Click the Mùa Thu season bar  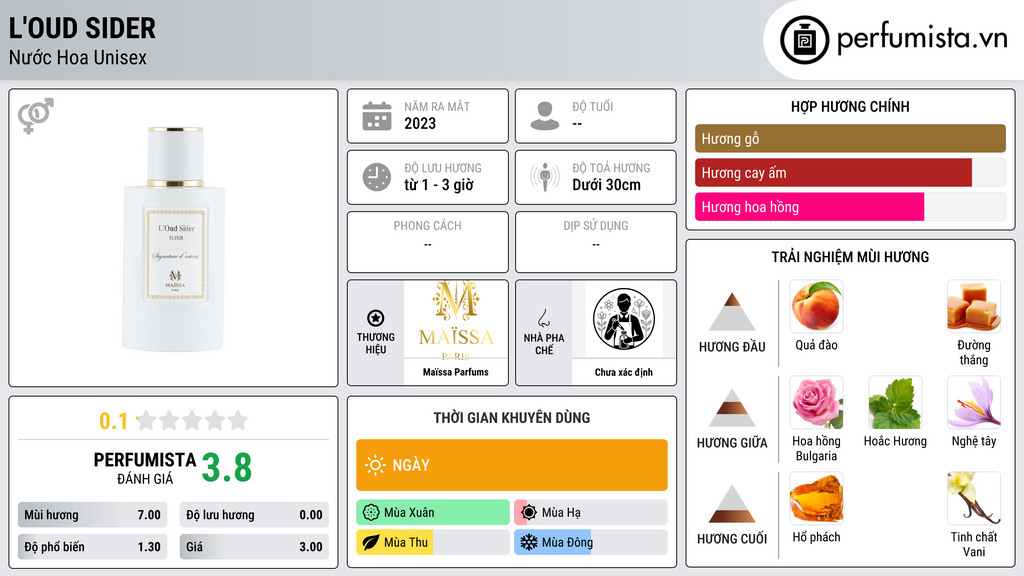tap(433, 542)
